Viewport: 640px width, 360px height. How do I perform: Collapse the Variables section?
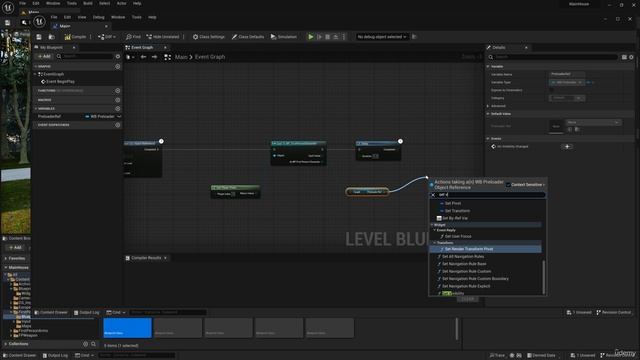36,109
